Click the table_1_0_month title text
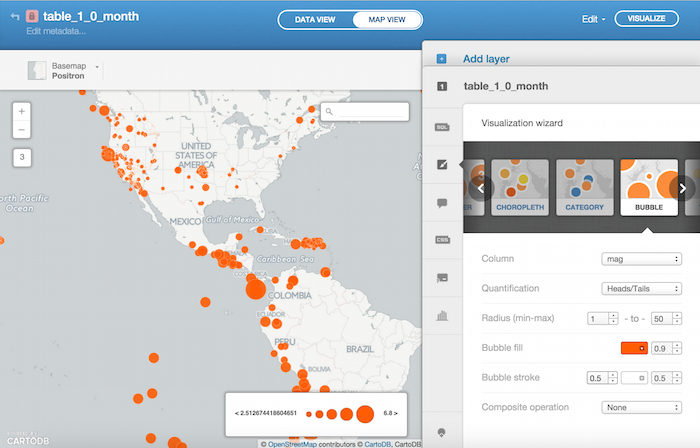 point(91,17)
